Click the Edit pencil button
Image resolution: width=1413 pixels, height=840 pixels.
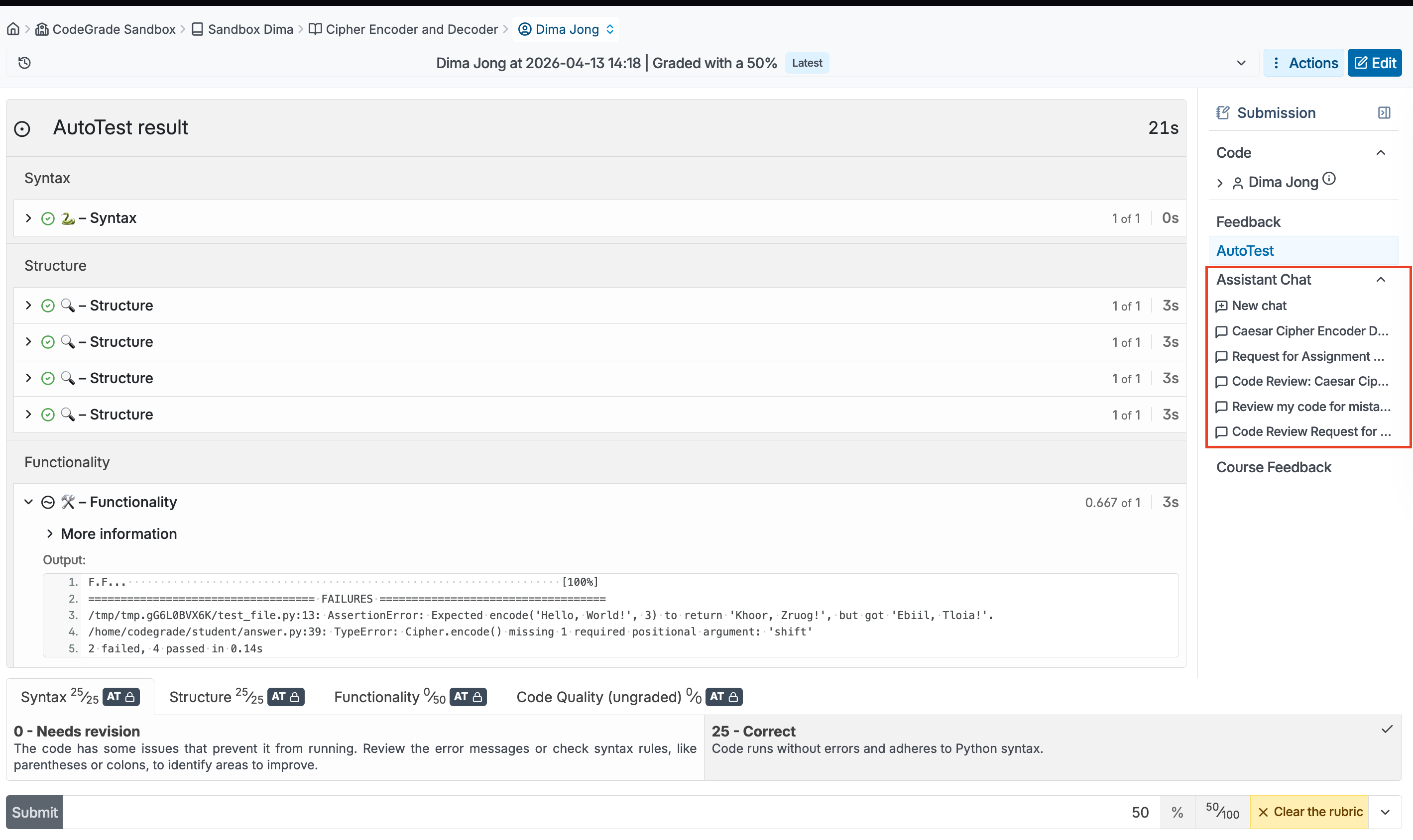[x=1375, y=63]
